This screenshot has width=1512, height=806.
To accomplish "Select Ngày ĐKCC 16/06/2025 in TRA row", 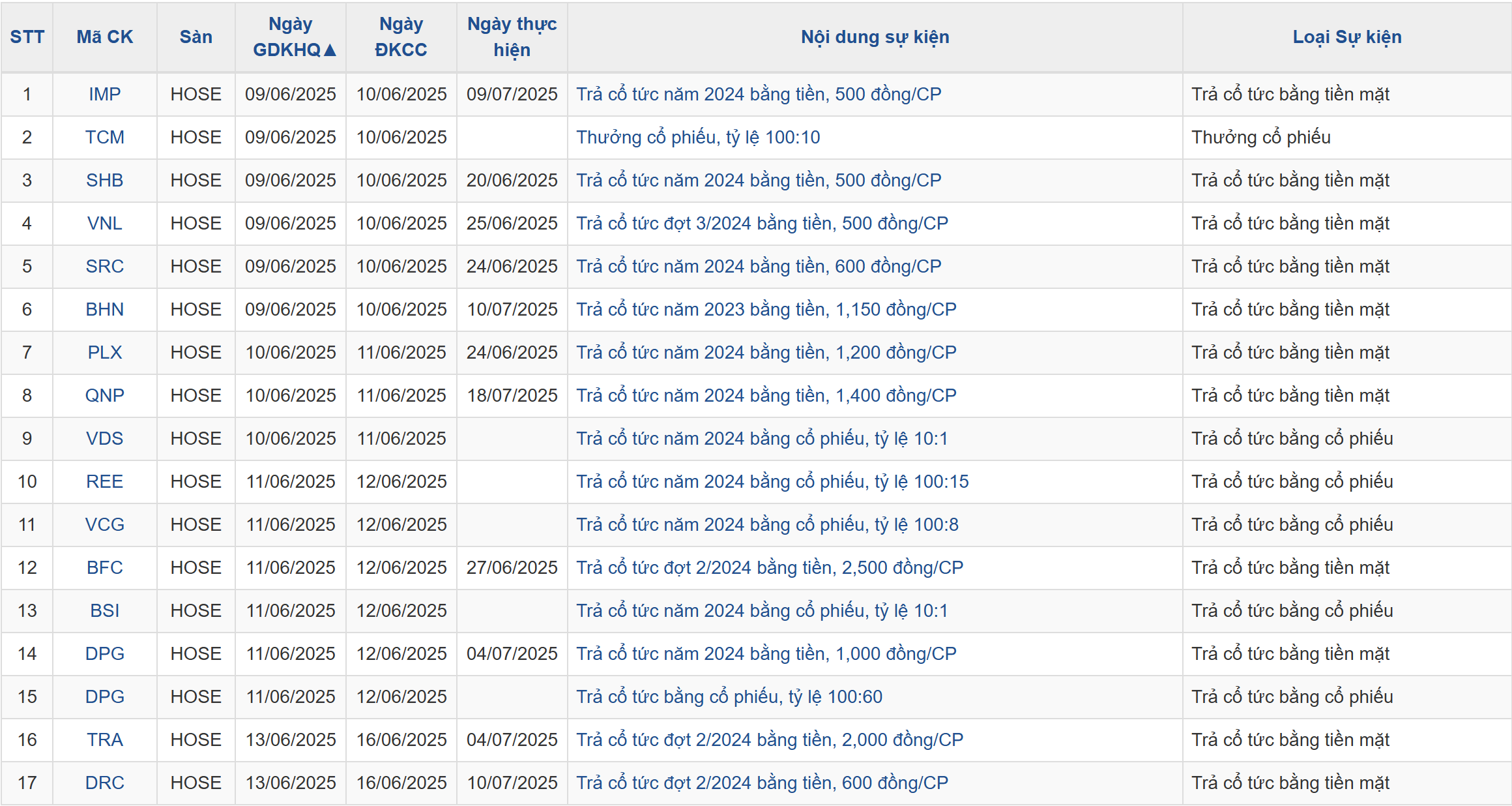I will [x=401, y=739].
